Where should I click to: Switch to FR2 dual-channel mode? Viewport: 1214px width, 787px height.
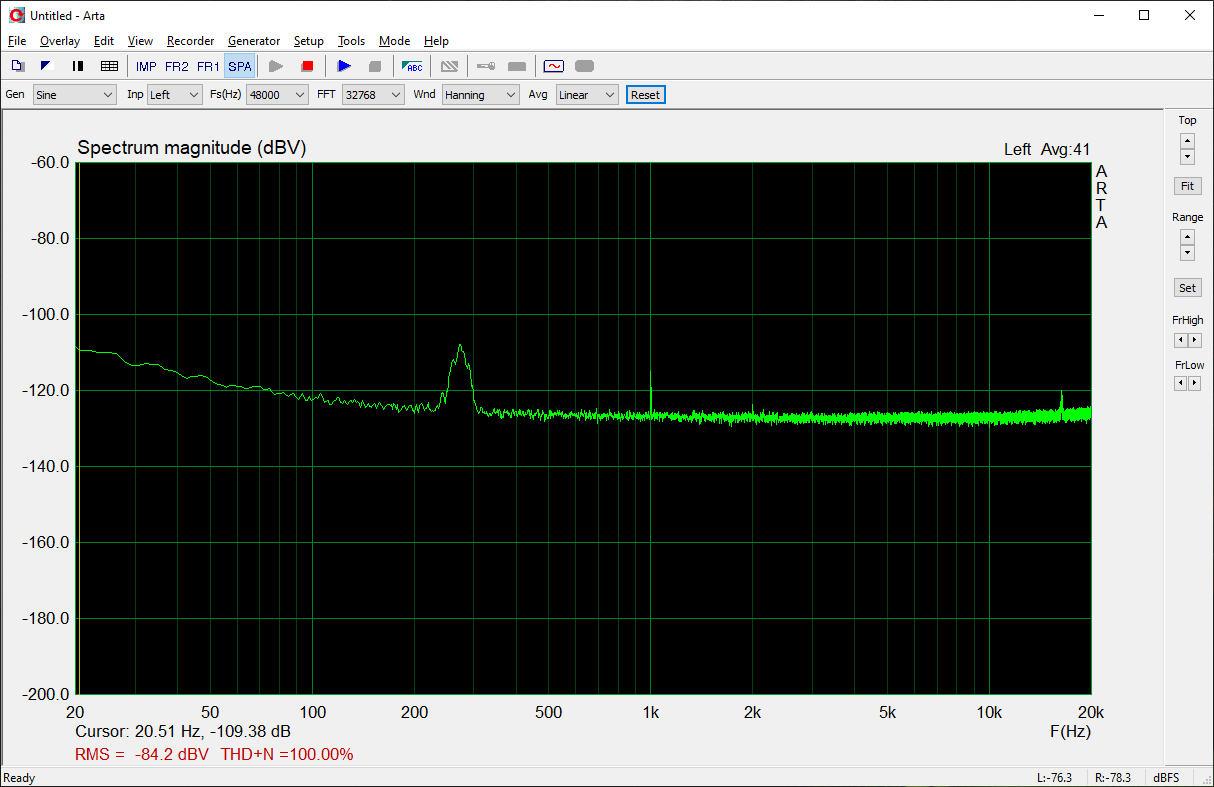pos(177,67)
